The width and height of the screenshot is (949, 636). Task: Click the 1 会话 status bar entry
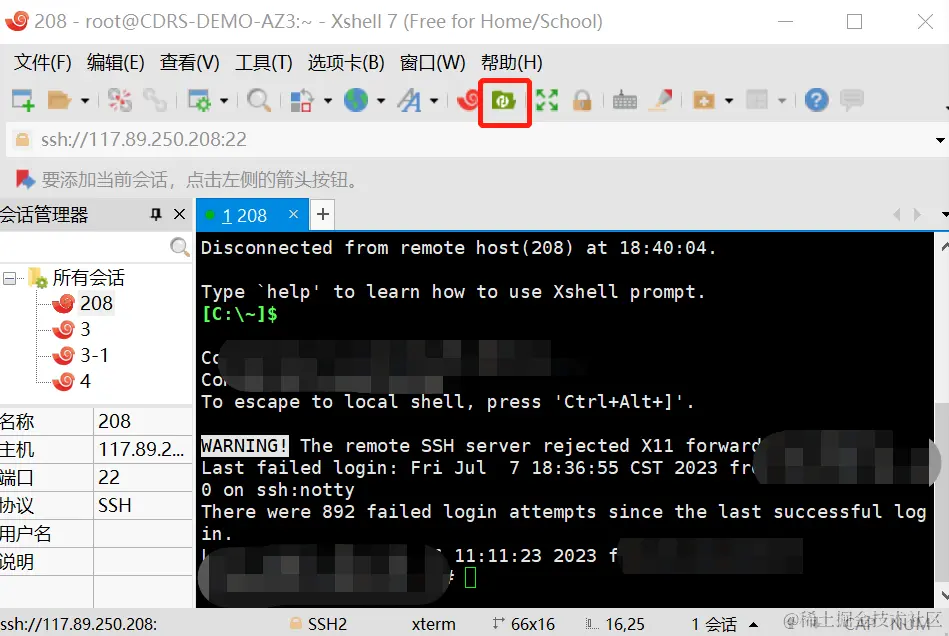(x=714, y=624)
